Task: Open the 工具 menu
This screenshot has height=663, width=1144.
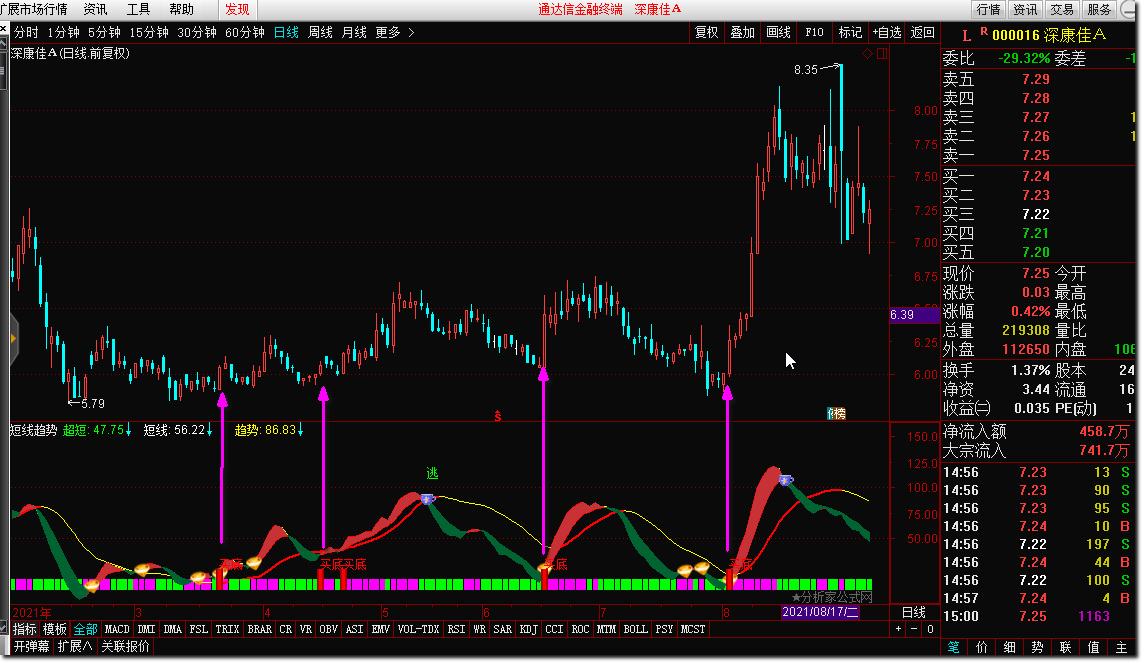Action: (139, 9)
